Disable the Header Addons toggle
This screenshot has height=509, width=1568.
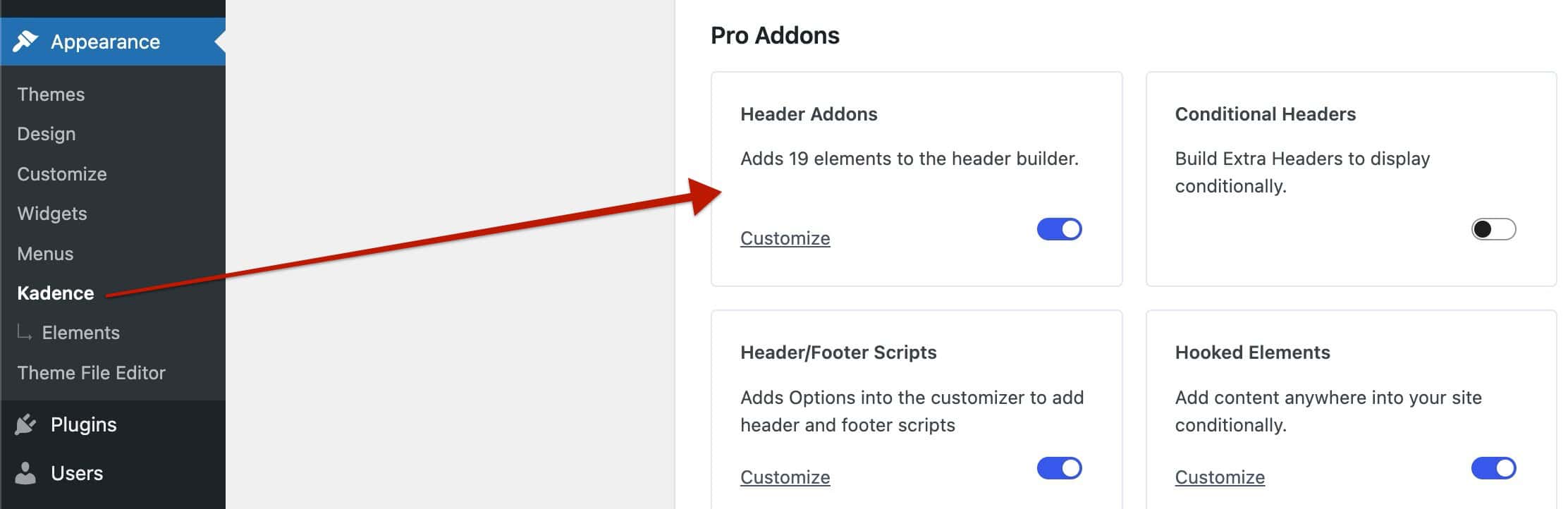pyautogui.click(x=1059, y=229)
